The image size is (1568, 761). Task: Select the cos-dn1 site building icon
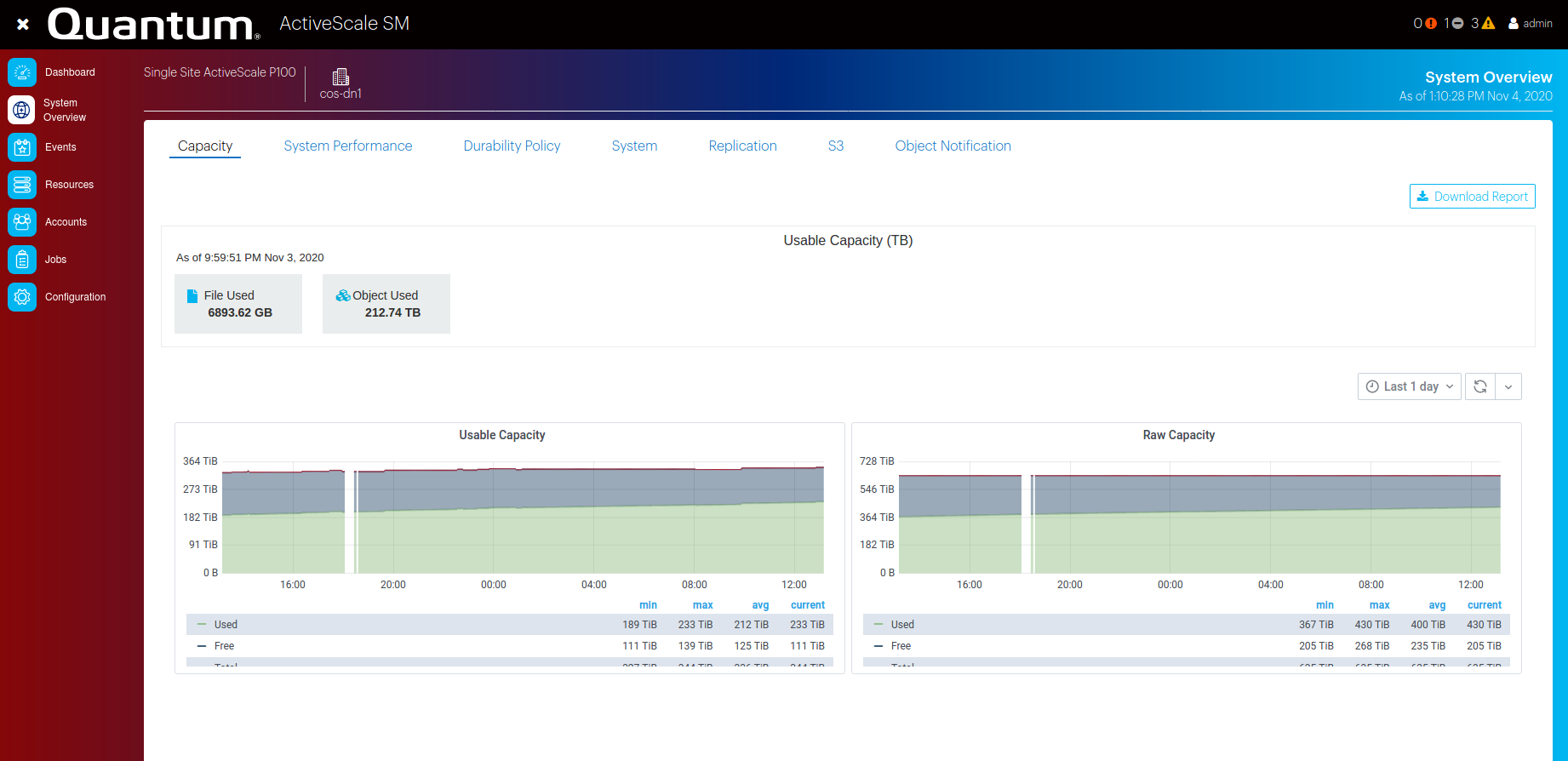[x=340, y=77]
